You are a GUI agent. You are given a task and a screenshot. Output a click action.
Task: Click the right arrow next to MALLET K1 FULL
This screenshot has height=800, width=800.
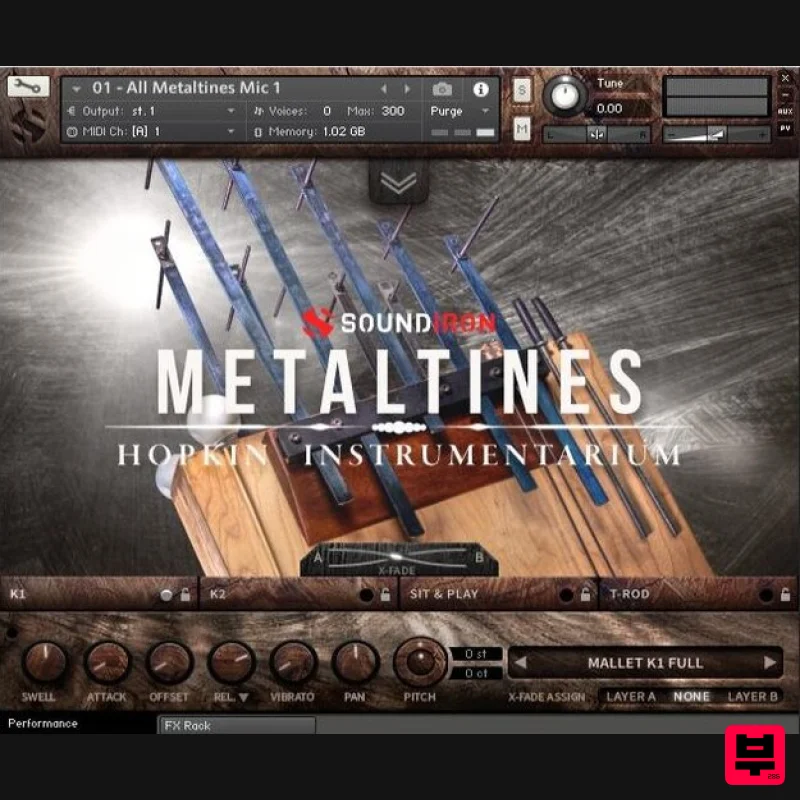pyautogui.click(x=766, y=662)
